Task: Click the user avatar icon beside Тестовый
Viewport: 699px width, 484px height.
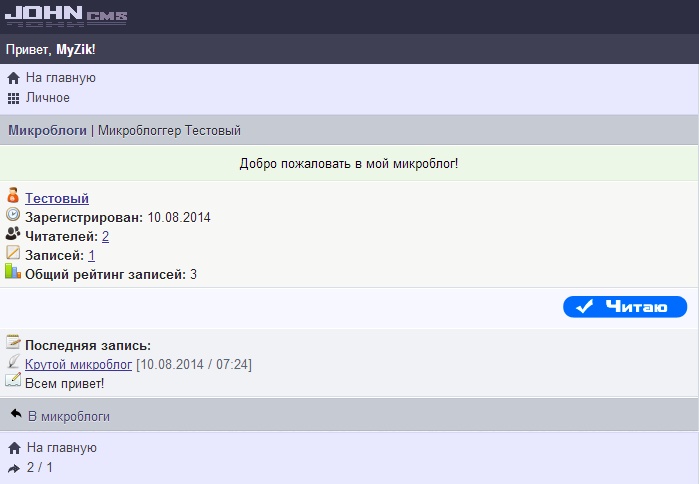Action: (13, 196)
